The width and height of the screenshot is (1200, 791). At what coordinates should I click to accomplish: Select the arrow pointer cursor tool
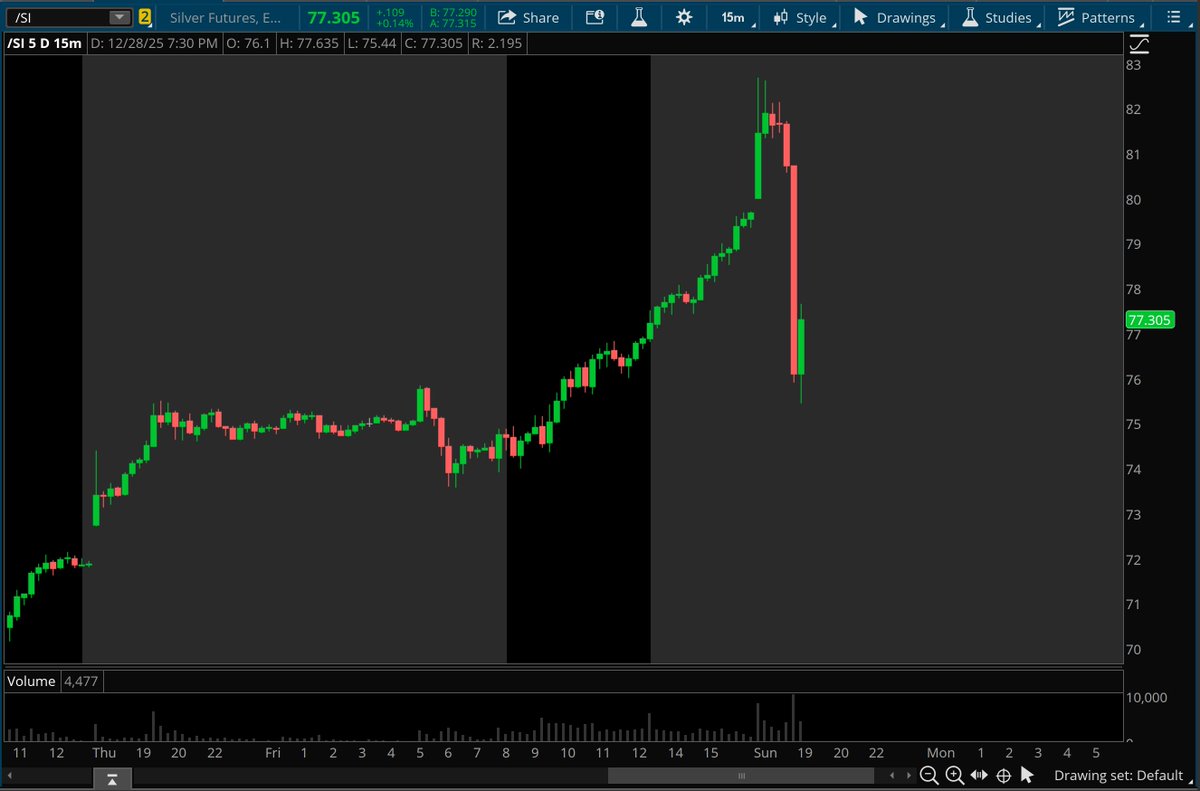1027,775
